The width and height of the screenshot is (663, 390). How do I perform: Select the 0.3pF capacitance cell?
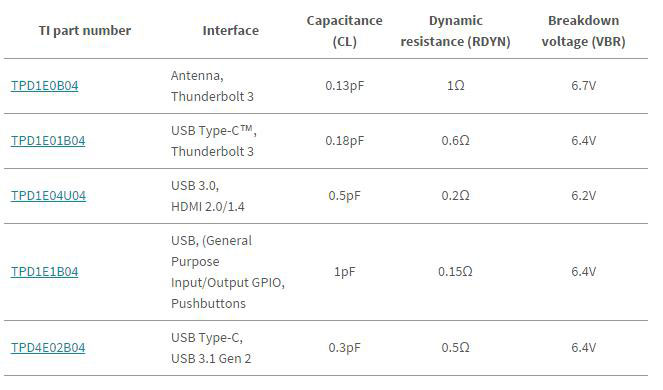344,348
